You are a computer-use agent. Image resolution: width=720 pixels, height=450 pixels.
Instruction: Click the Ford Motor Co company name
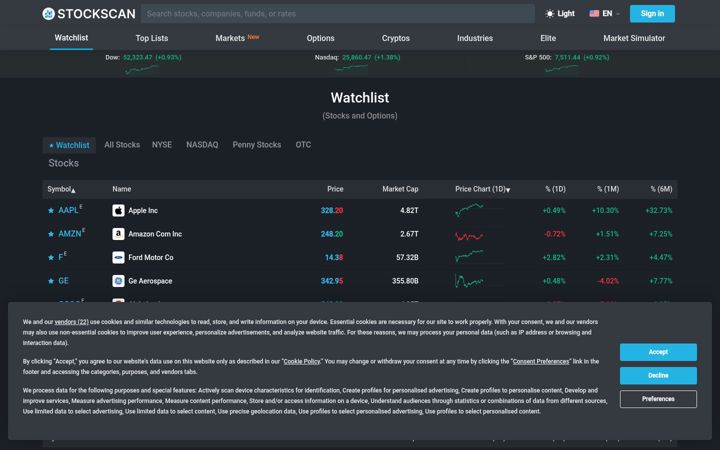pos(151,257)
